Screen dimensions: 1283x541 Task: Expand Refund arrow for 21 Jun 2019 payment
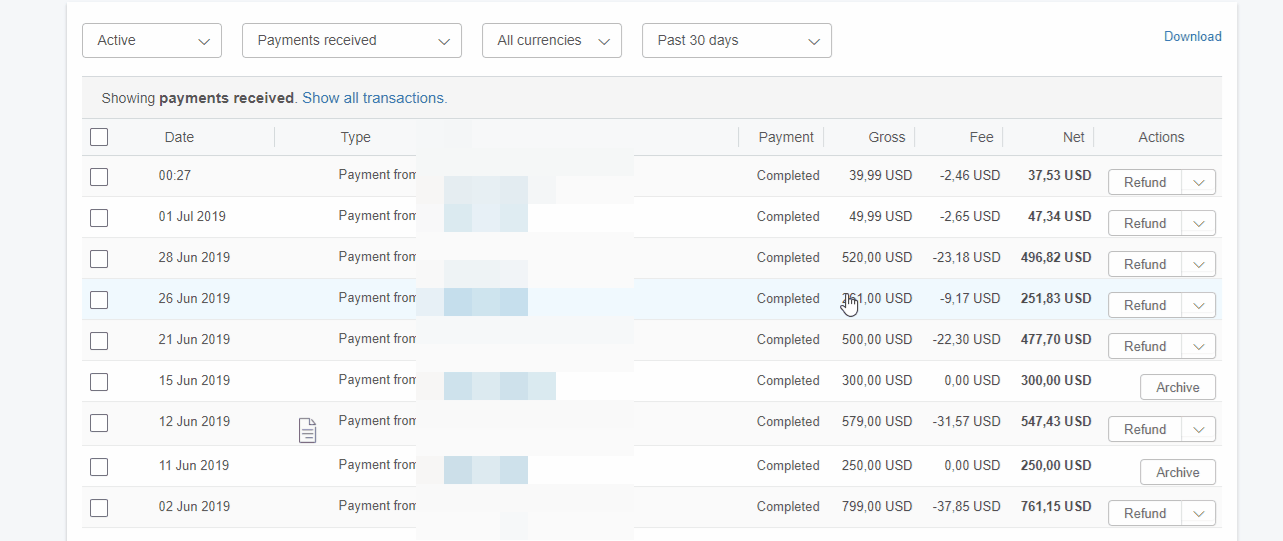1199,346
